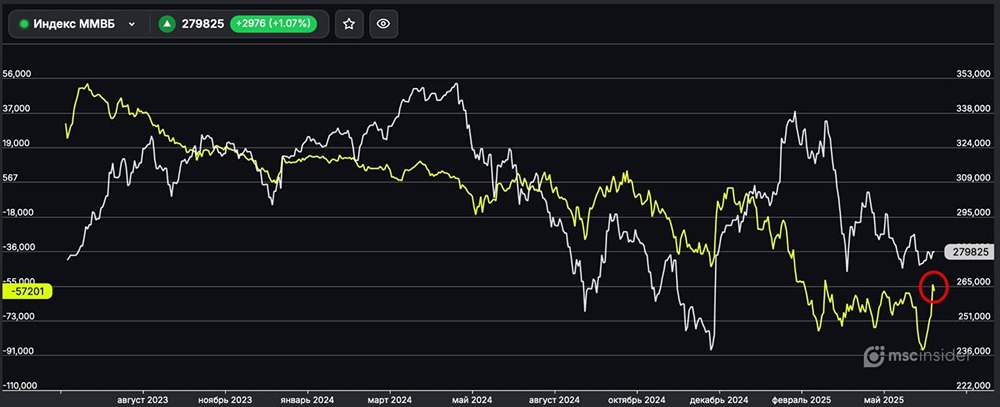Click the -73,000 left-axis value
This screenshot has width=1000, height=407.
pos(18,316)
